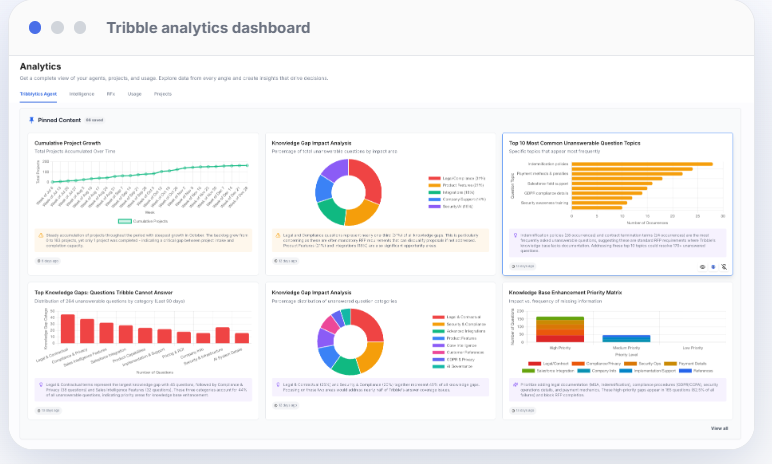
Task: Toggle the Company/Support legend in top donut chart
Action: (457, 199)
